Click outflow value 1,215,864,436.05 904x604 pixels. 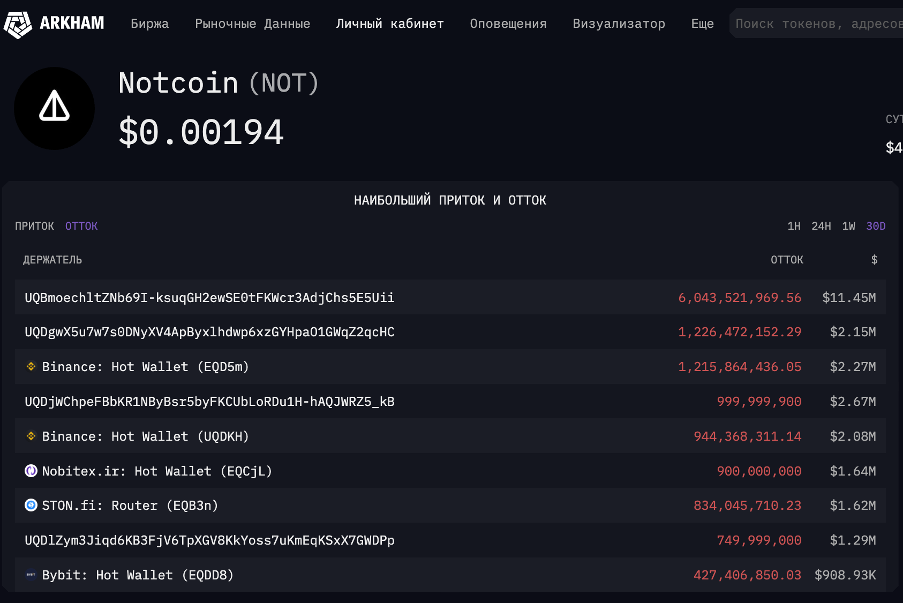pos(740,367)
